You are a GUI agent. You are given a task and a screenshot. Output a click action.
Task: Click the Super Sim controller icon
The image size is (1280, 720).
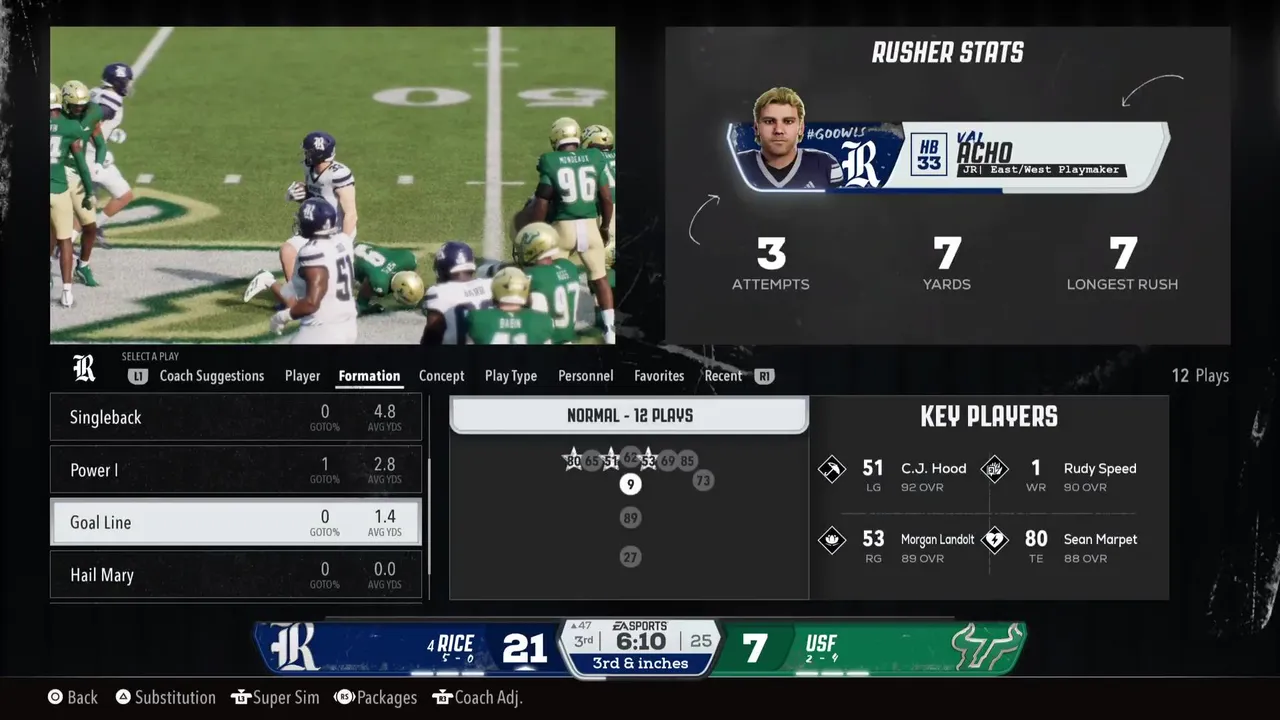240,697
